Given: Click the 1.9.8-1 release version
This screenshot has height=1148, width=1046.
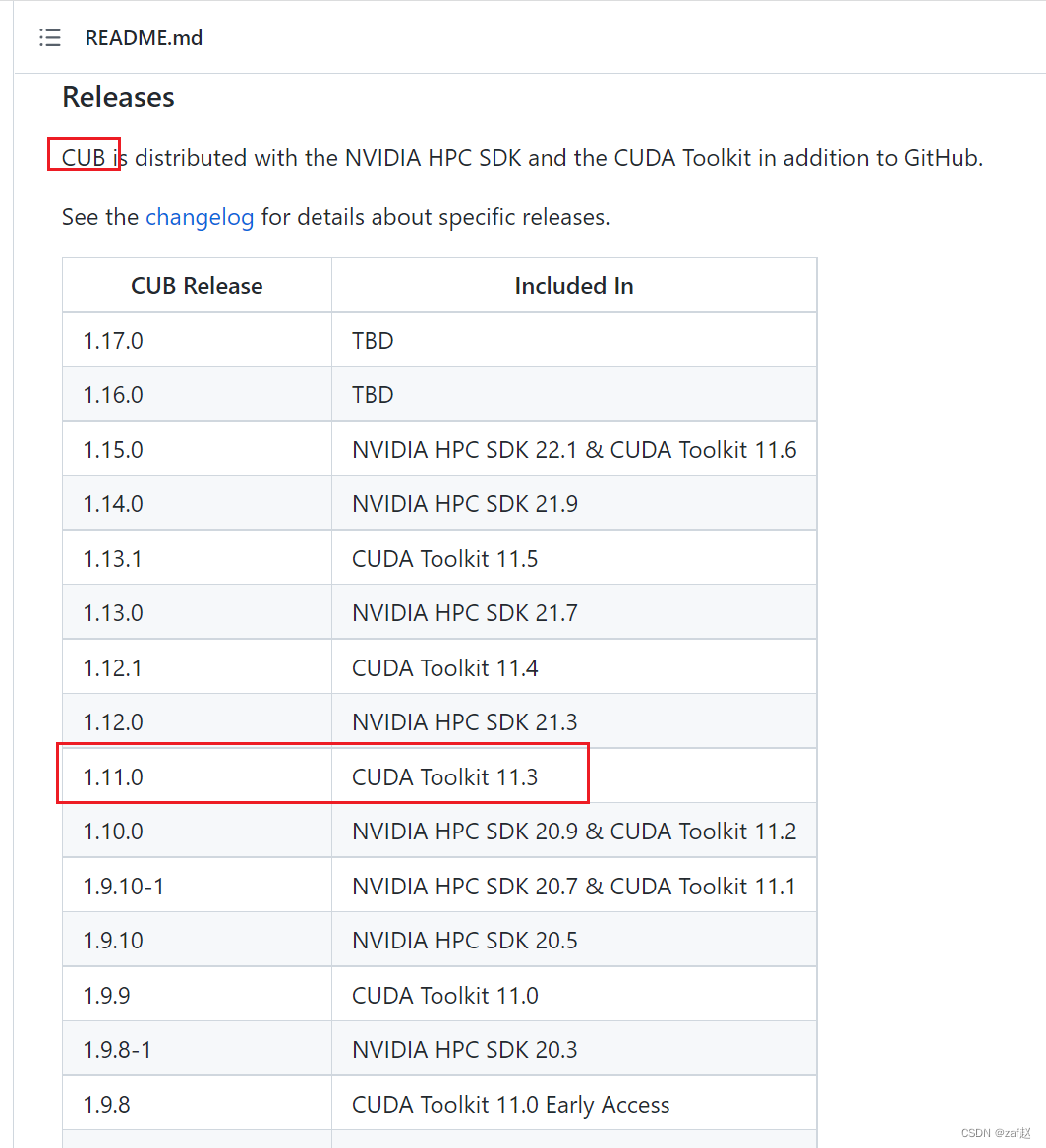Looking at the screenshot, I should click(x=124, y=1049).
